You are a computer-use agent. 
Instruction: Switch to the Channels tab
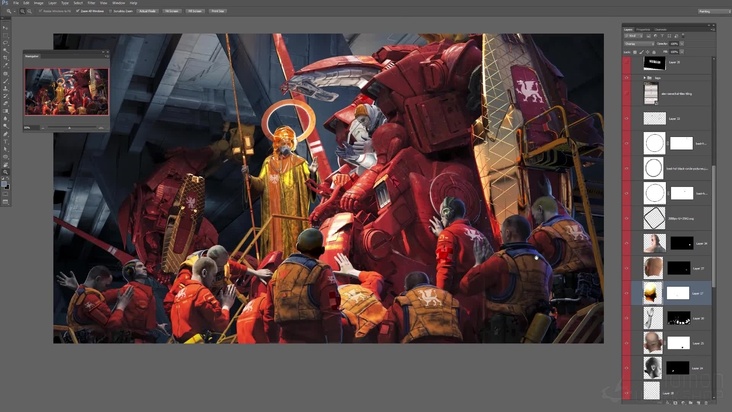point(660,29)
